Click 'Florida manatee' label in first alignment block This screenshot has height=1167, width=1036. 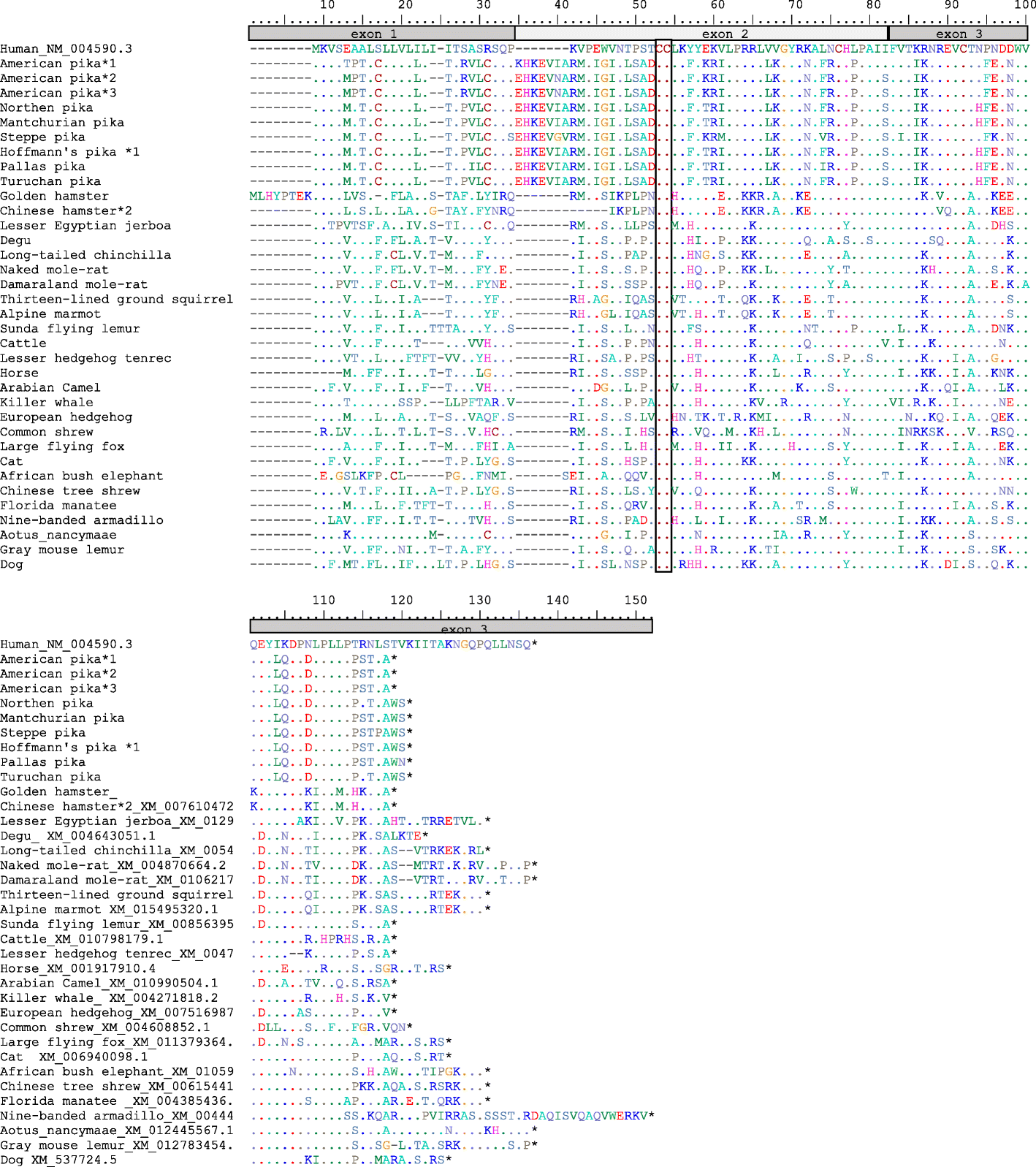pos(58,506)
